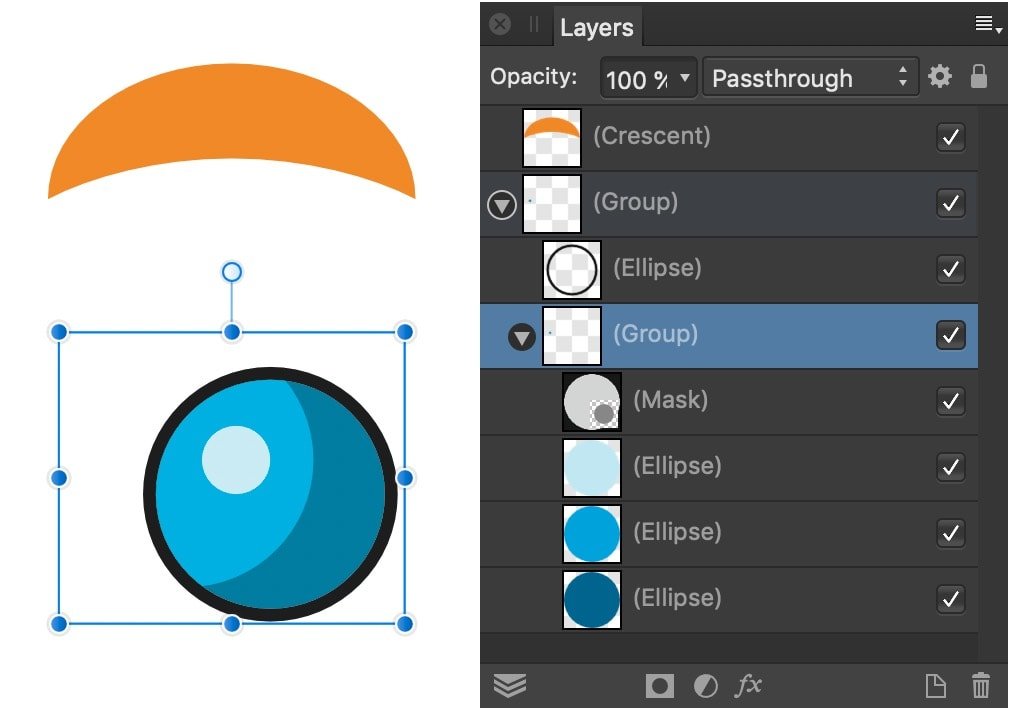Open the Passthrough blend mode dropdown
Screen dimensions: 1010x708
tap(810, 78)
